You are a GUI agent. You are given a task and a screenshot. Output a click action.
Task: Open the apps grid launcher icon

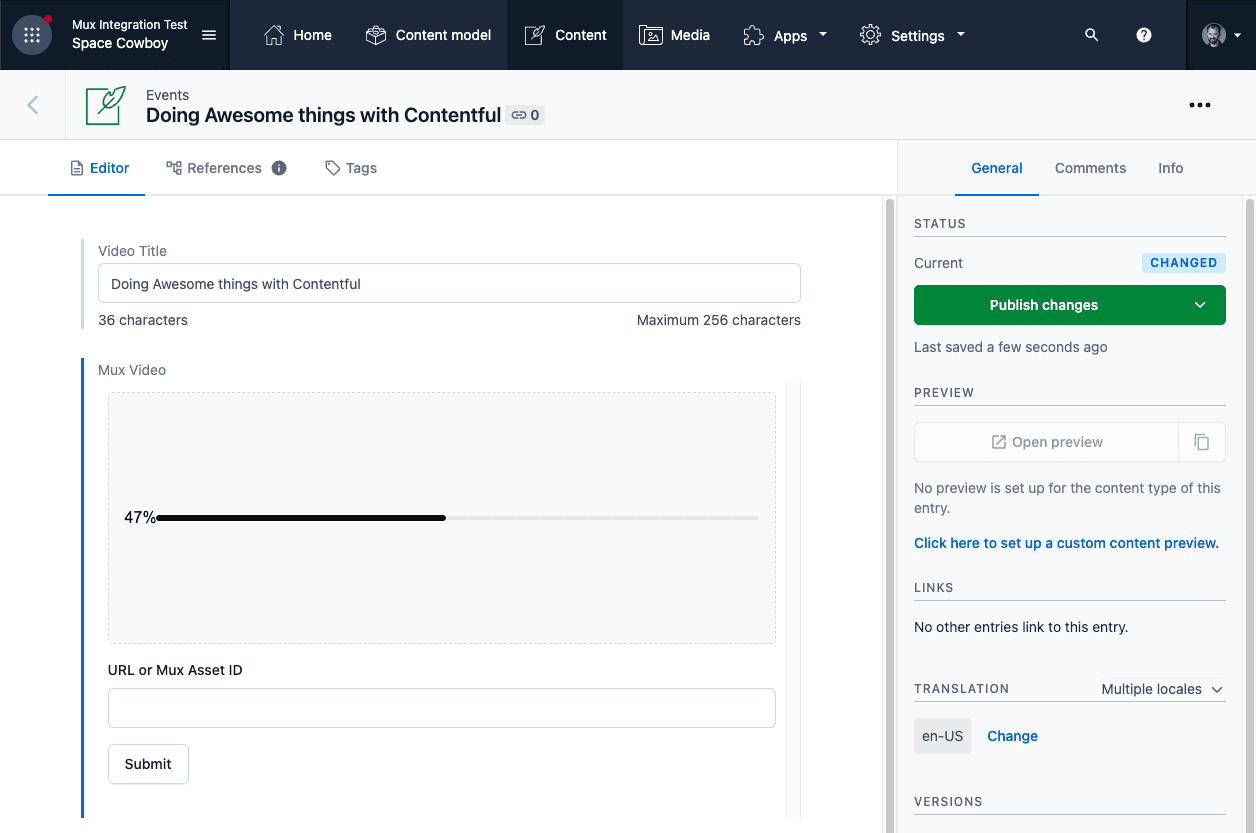pos(32,35)
